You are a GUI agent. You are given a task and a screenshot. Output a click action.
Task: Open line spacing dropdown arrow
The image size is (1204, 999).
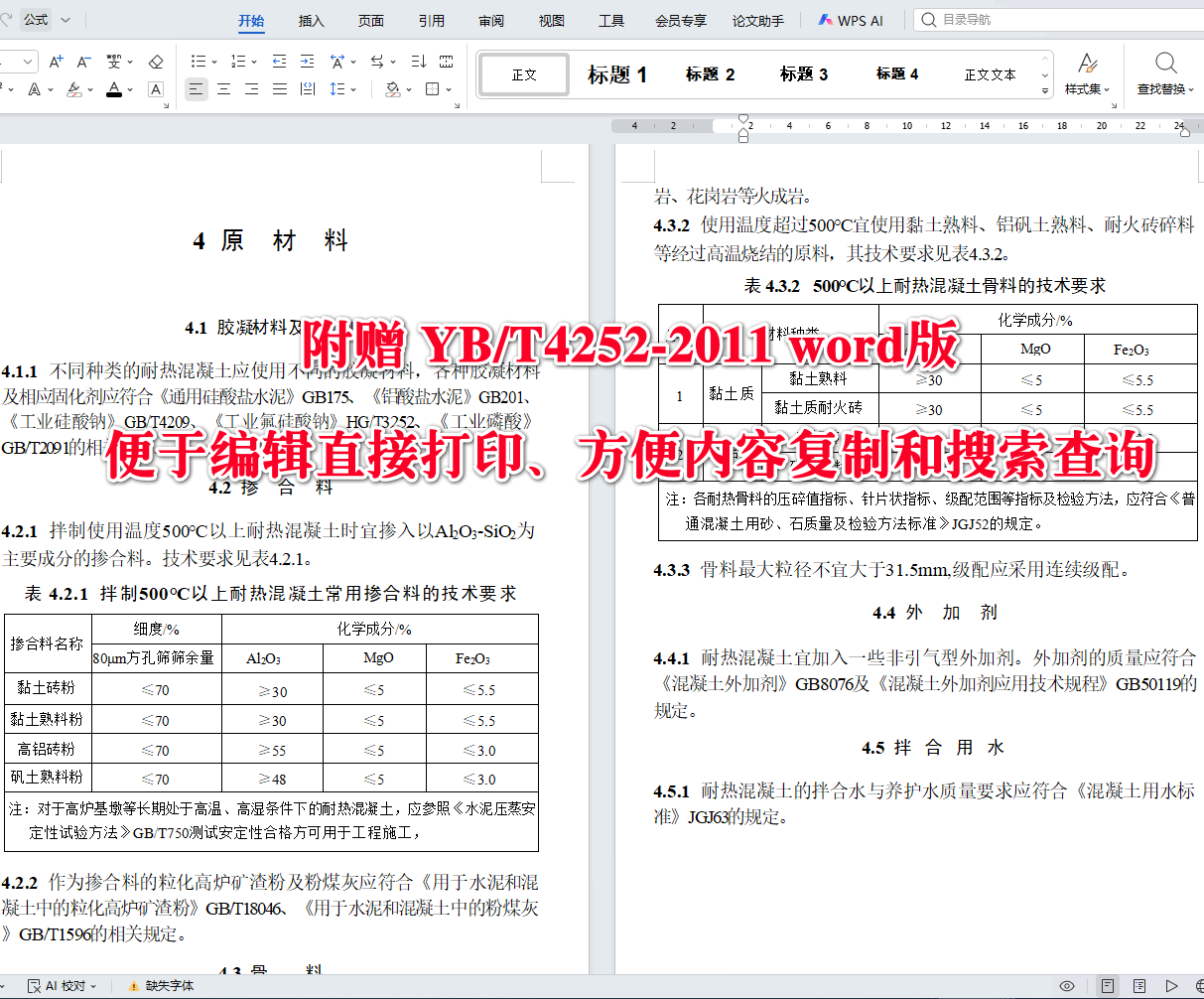point(353,89)
